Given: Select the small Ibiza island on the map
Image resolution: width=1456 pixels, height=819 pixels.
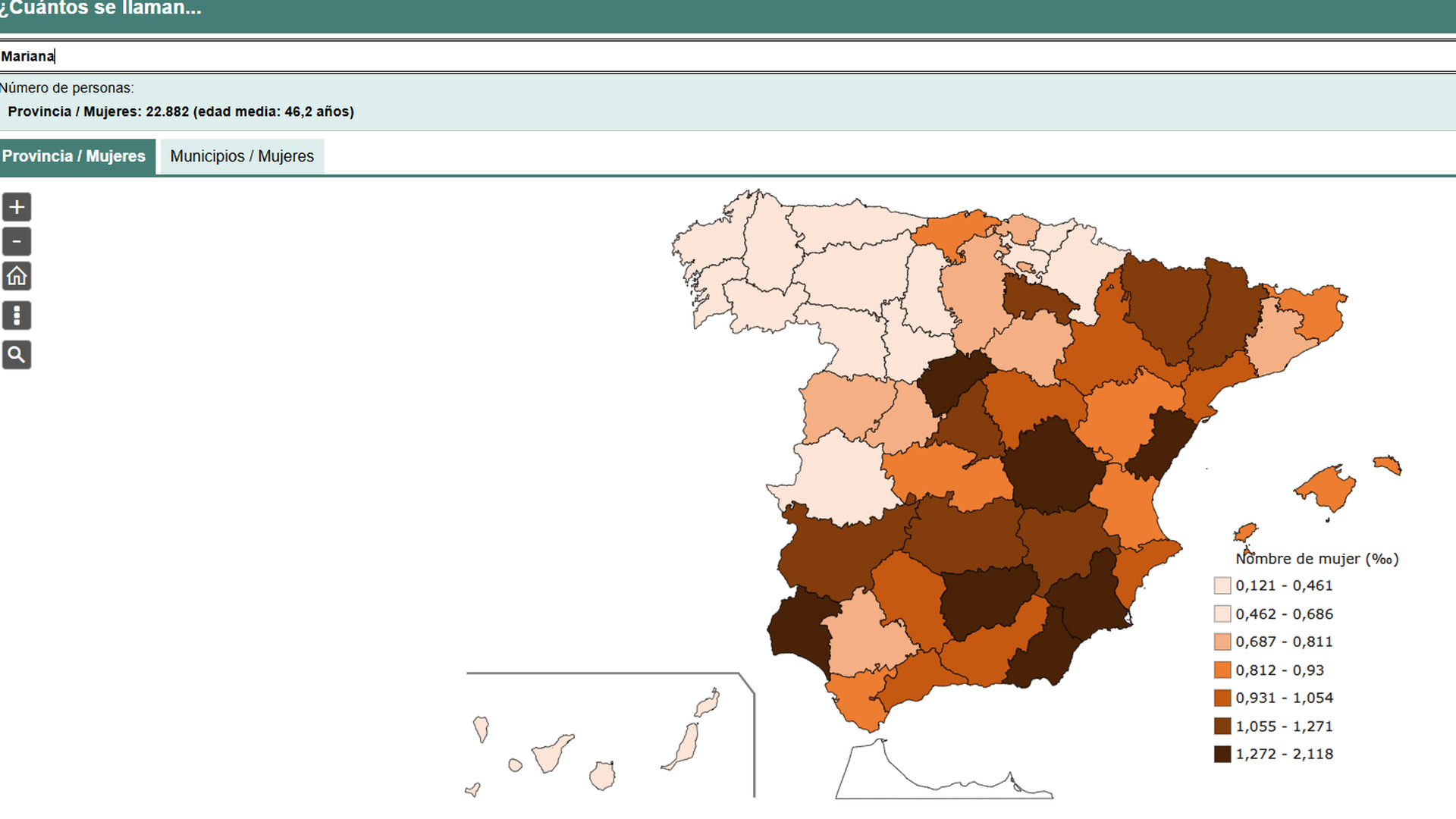Looking at the screenshot, I should 1246,533.
